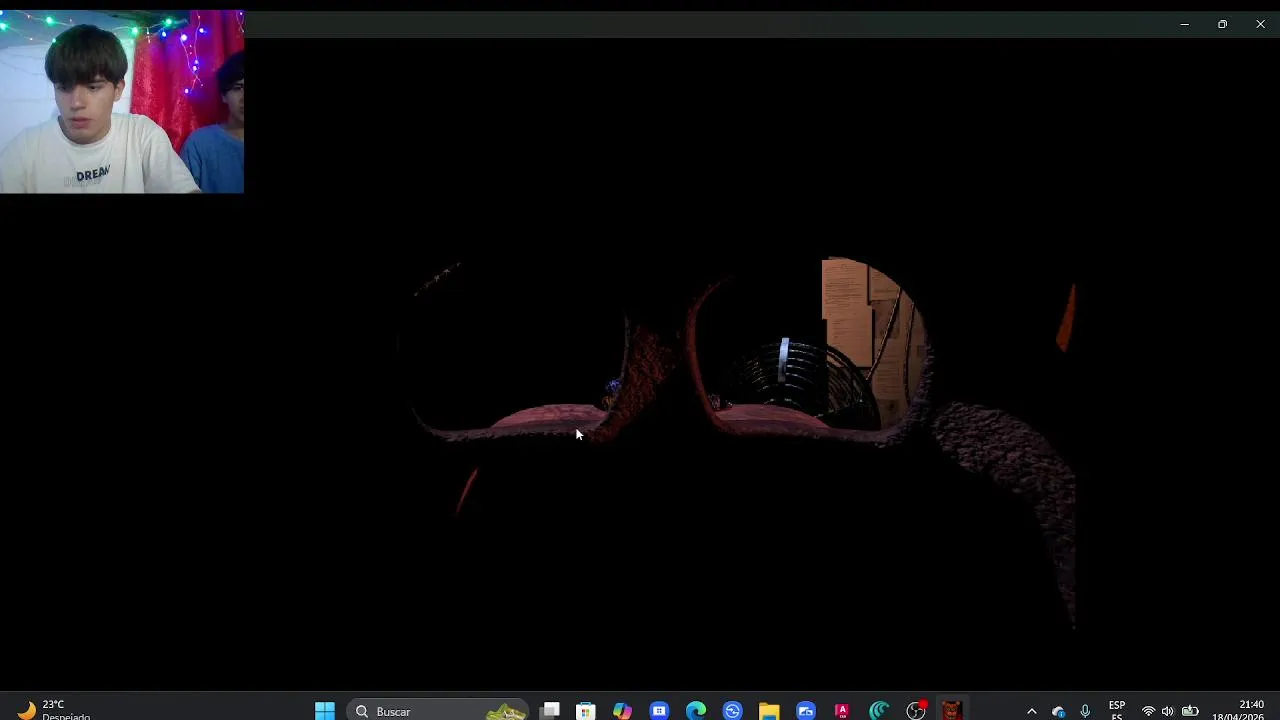Show hidden system tray icons
This screenshot has width=1280, height=720.
[x=1032, y=711]
